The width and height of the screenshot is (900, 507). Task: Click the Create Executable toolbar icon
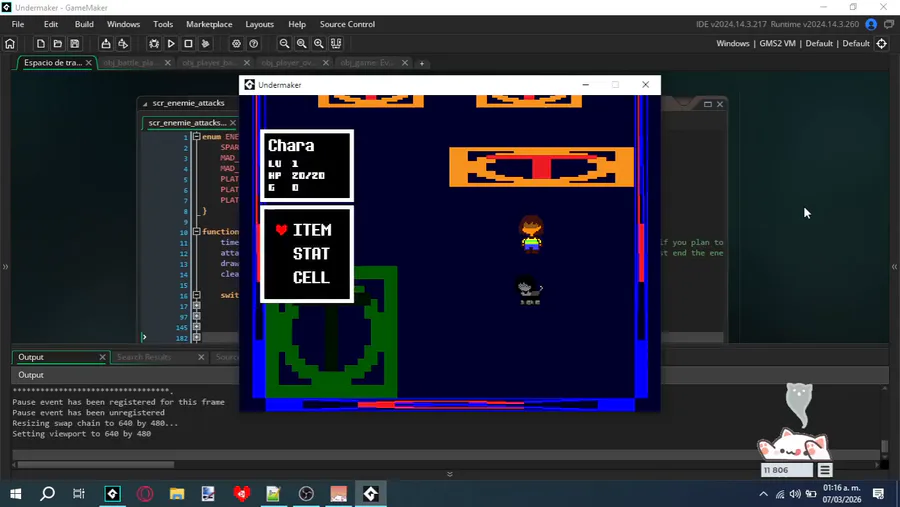[x=106, y=44]
